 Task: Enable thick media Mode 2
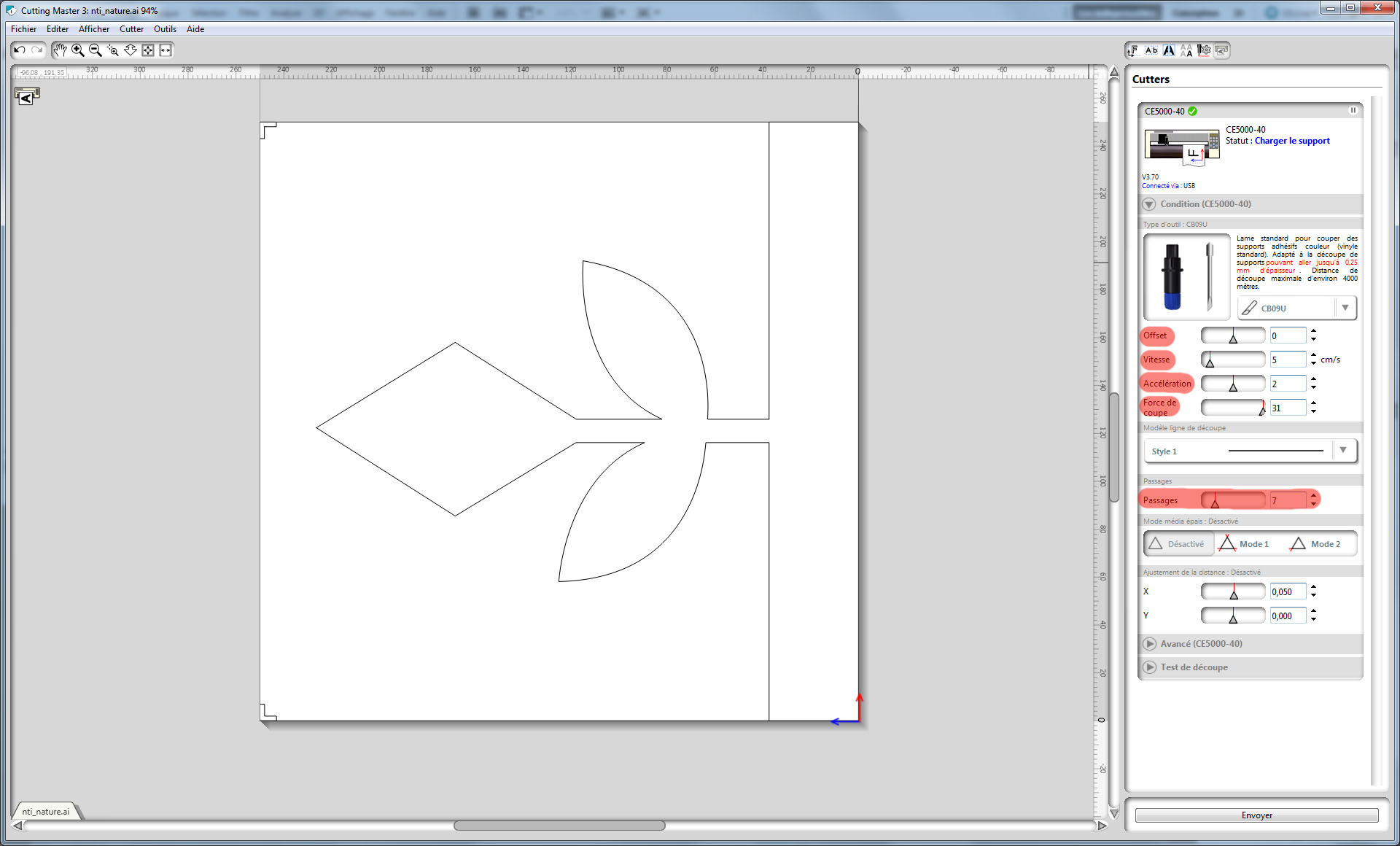click(x=1315, y=544)
